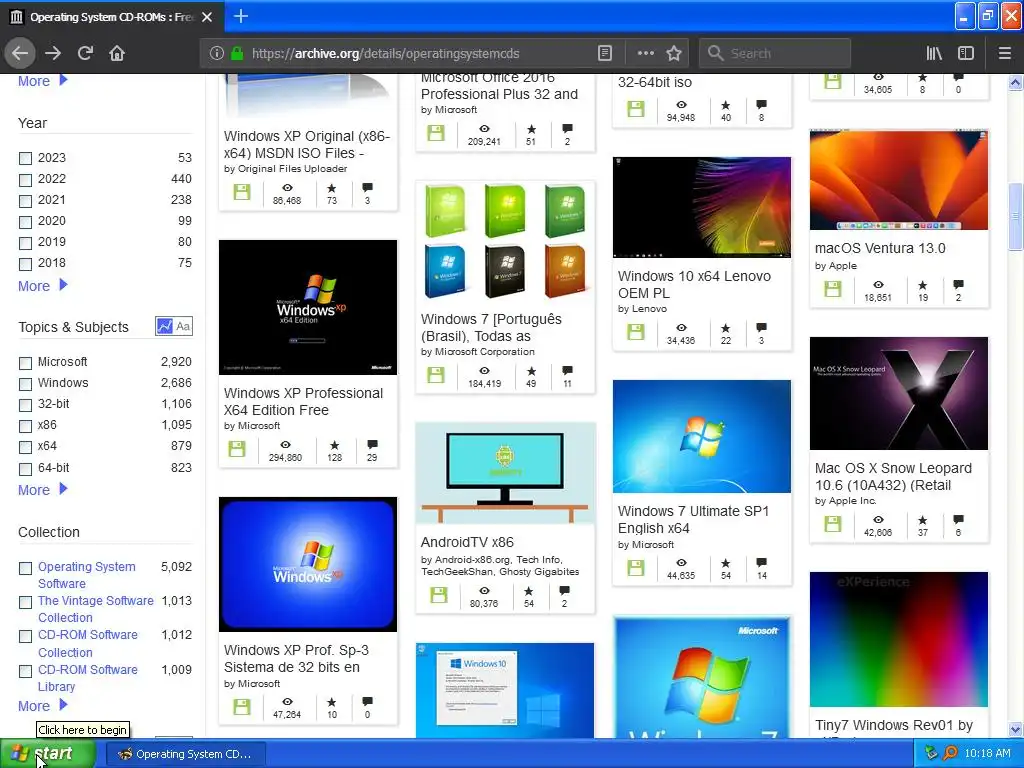The width and height of the screenshot is (1024, 768).
Task: Click AndroidTV monitor illustration thumbnail
Action: pos(505,473)
